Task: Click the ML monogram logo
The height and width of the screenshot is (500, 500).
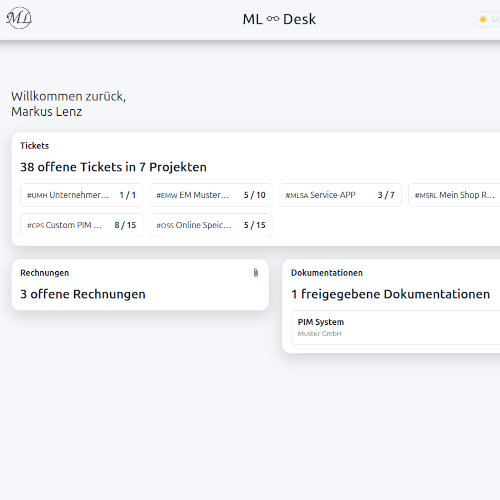Action: pyautogui.click(x=19, y=18)
